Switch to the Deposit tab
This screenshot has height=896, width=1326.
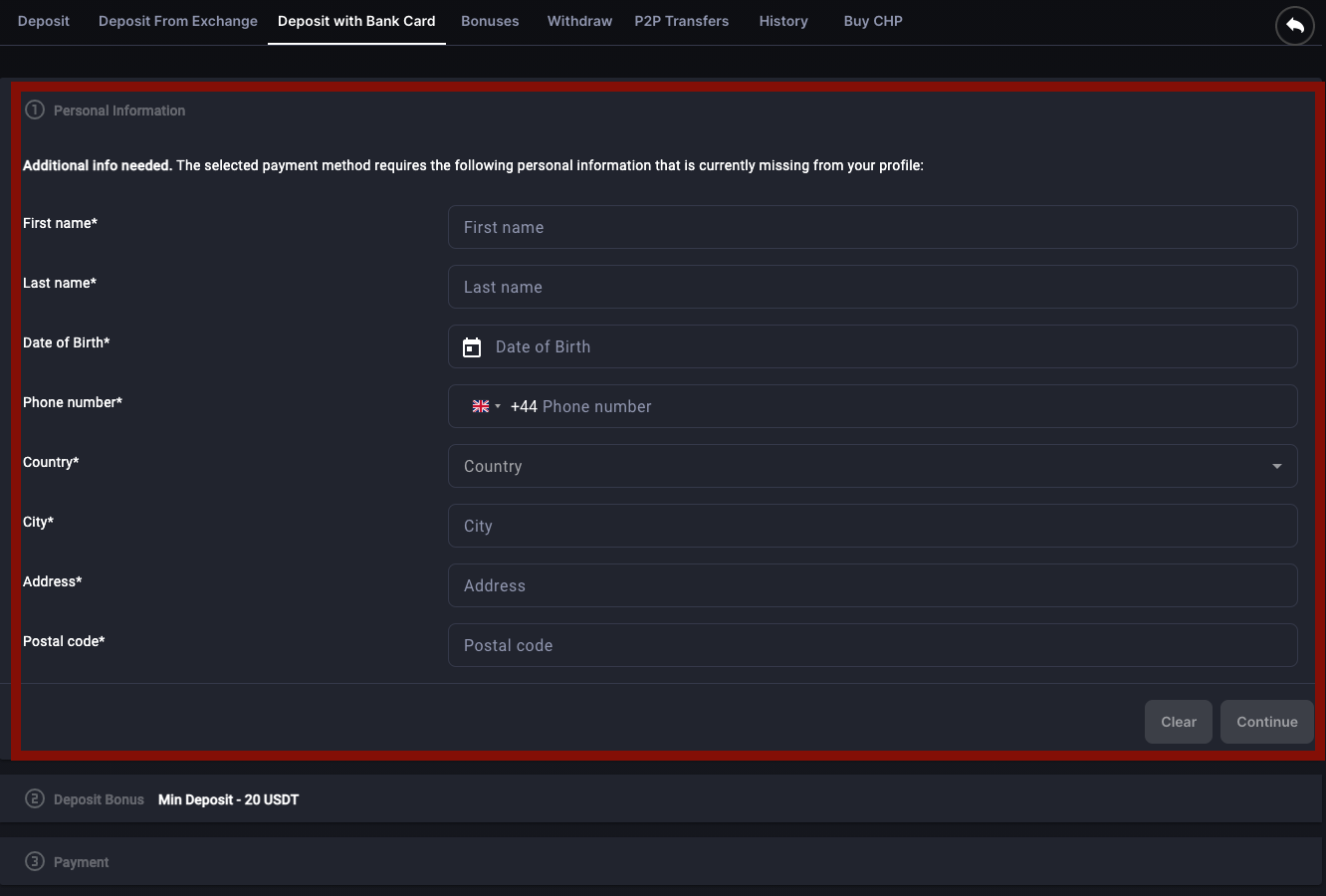[x=44, y=21]
